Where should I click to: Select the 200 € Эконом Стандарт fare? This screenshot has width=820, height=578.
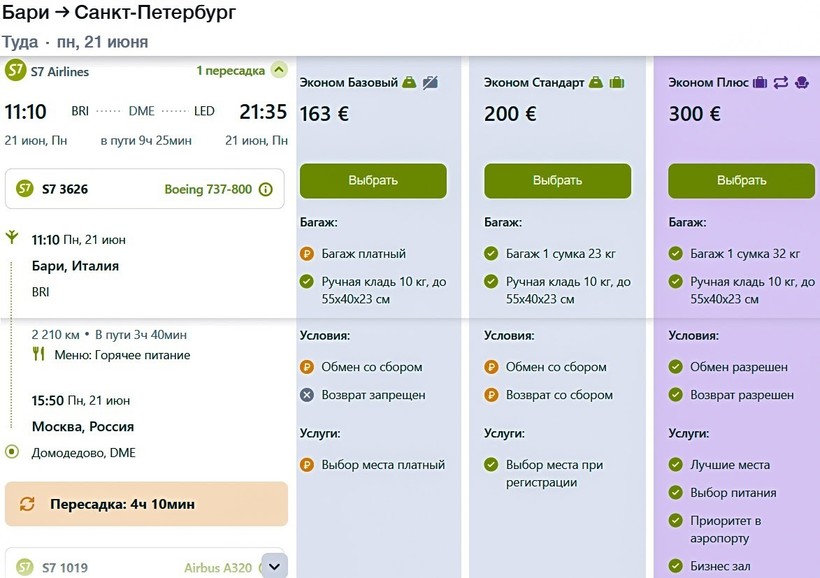[557, 181]
